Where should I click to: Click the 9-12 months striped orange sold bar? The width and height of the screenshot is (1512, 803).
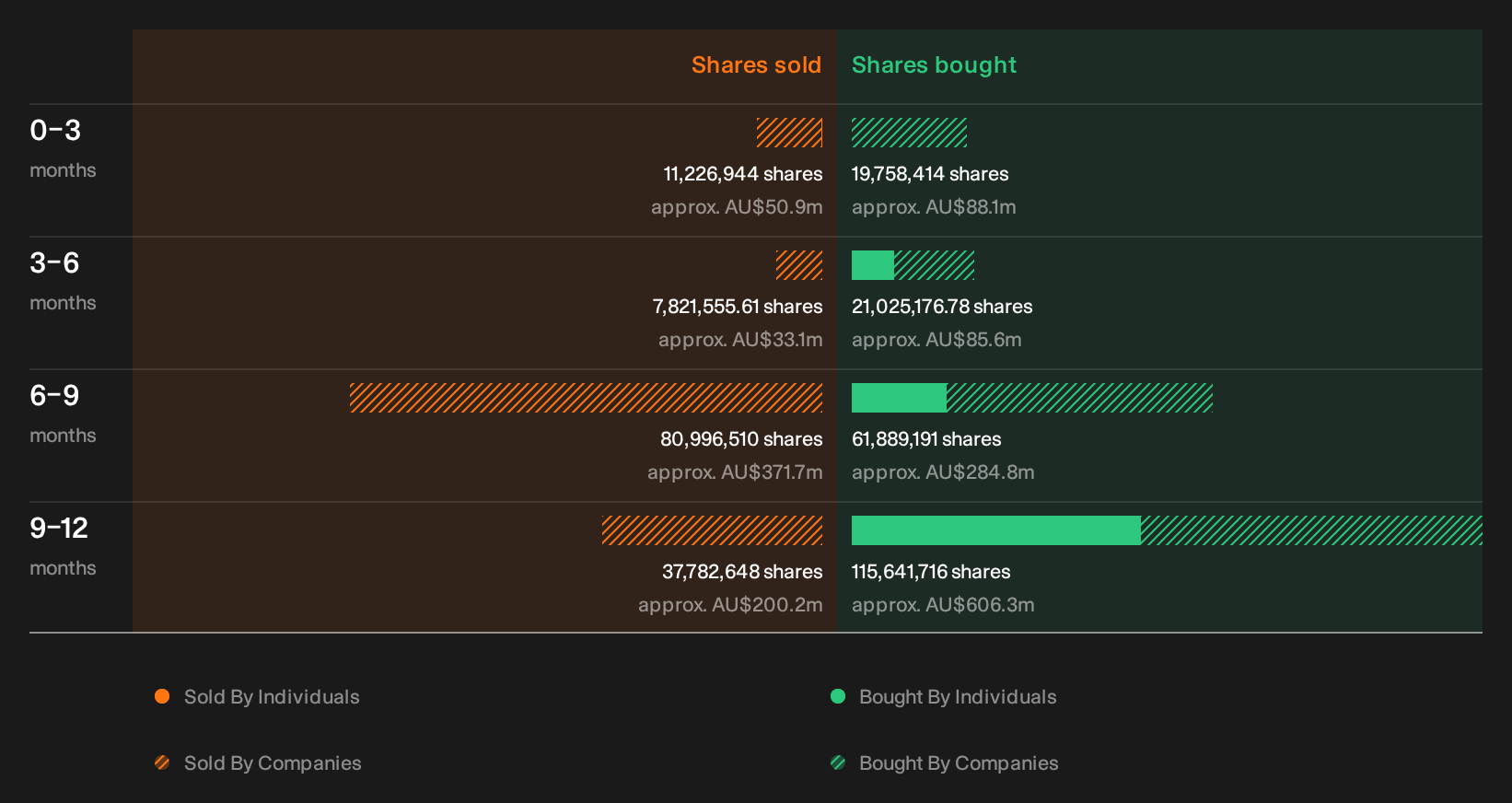(x=712, y=530)
